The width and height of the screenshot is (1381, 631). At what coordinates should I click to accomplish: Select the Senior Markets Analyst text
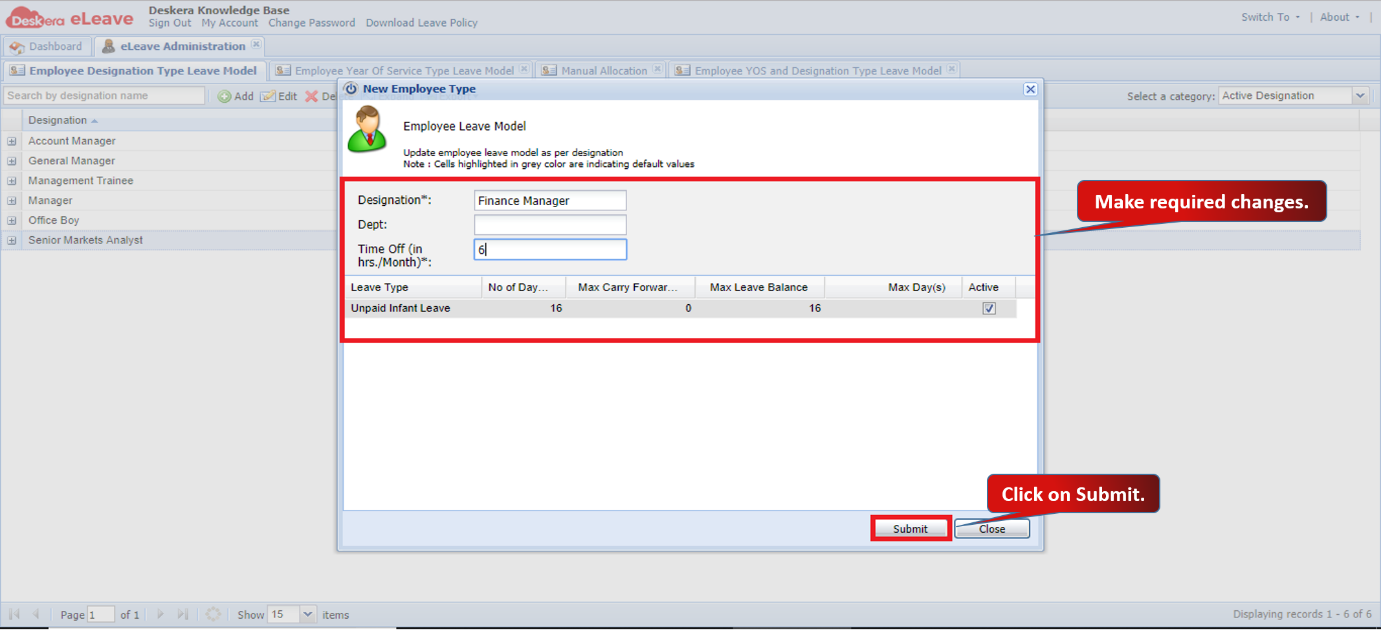point(86,240)
